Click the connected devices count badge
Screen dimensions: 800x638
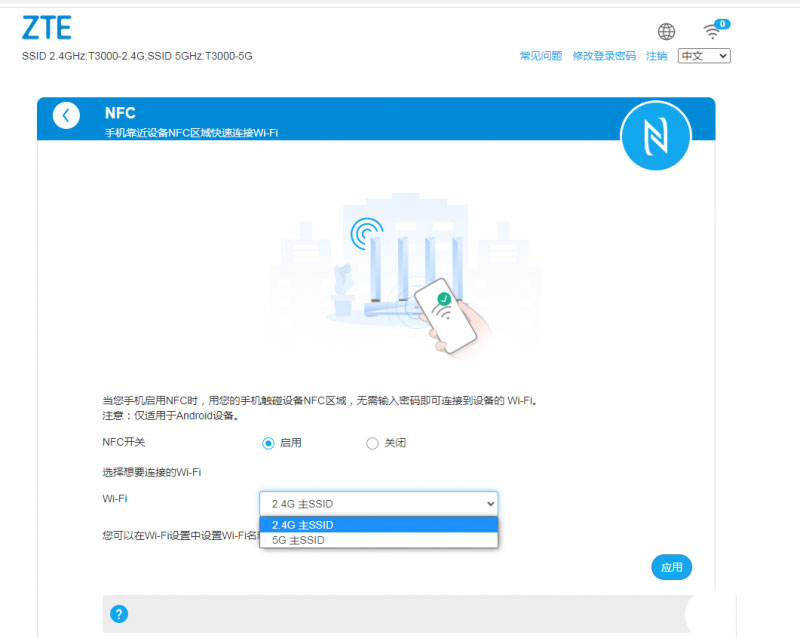tap(722, 24)
